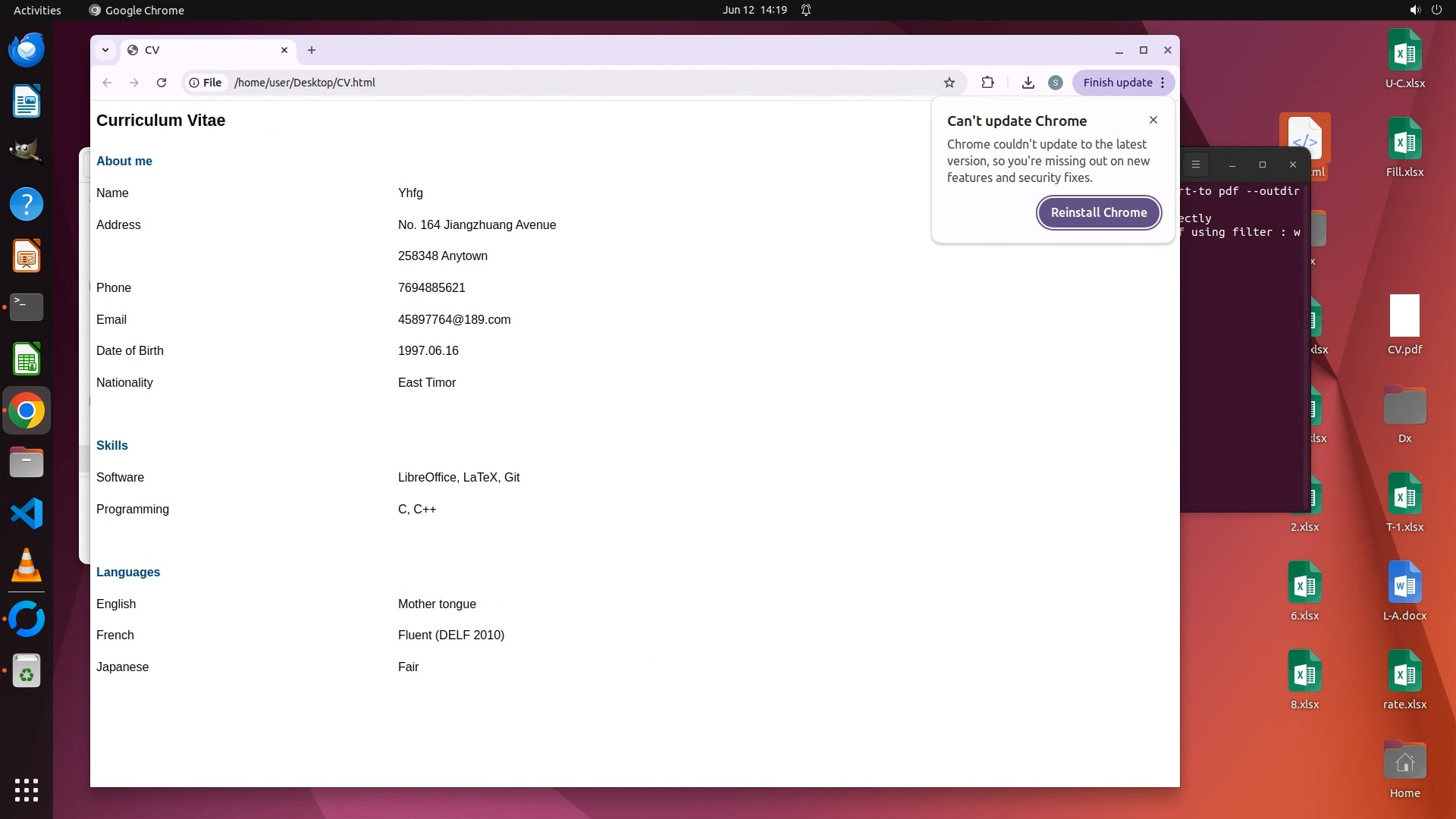Open the Chrome downloads icon
Viewport: 1456px width, 819px height.
point(1028,83)
